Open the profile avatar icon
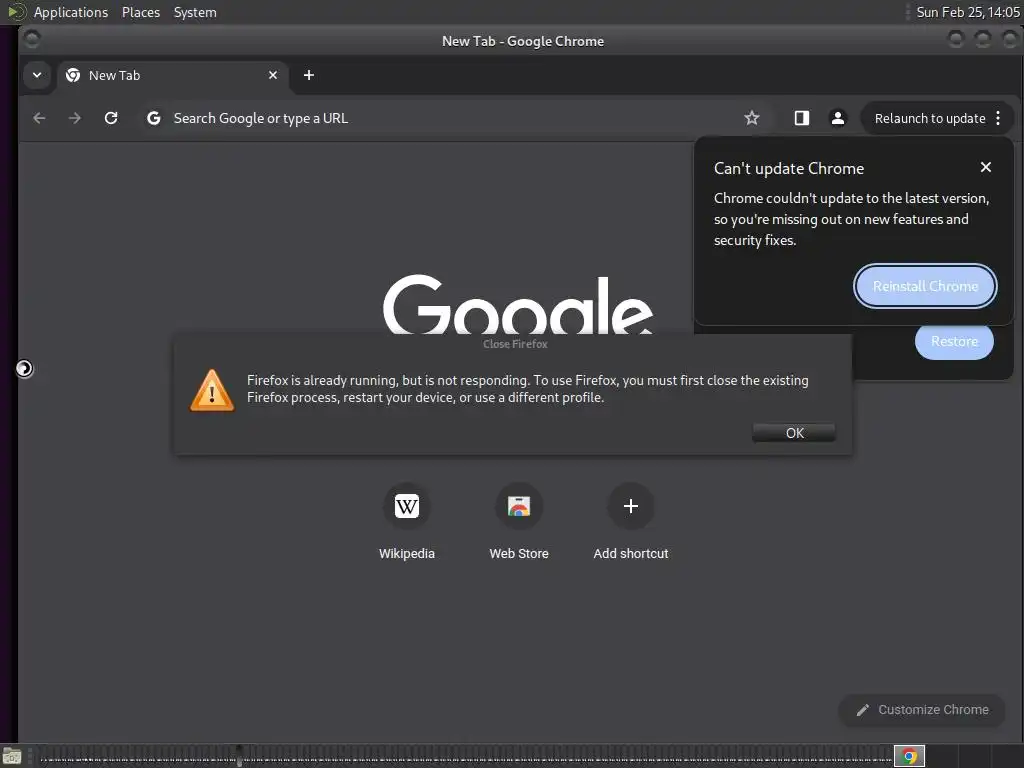The height and width of the screenshot is (768, 1024). 837,118
